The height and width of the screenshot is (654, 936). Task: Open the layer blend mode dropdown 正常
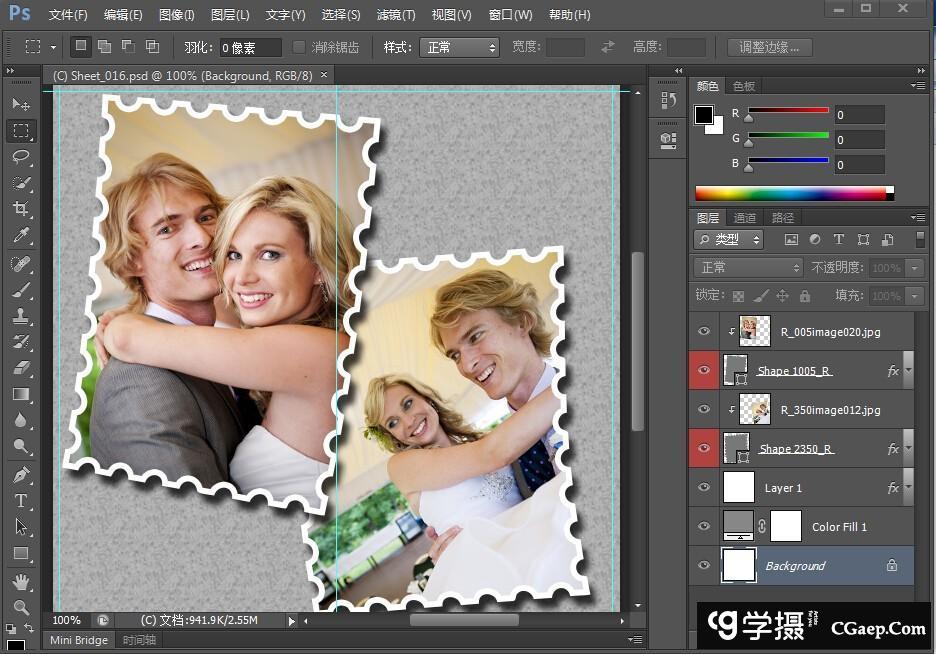[x=748, y=268]
